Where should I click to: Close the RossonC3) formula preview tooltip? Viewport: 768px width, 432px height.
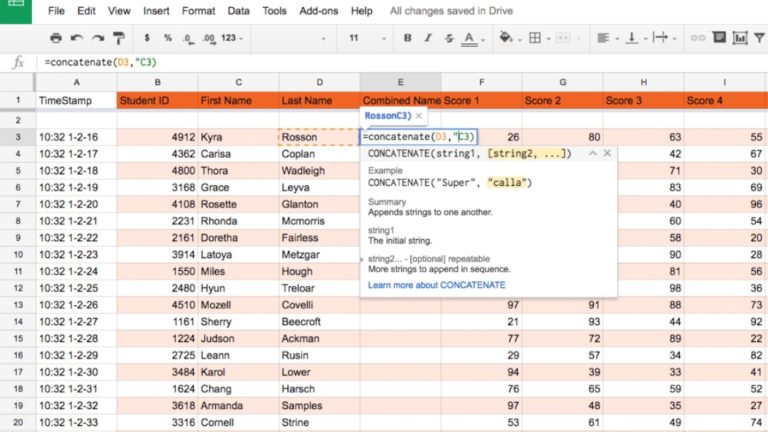(419, 117)
